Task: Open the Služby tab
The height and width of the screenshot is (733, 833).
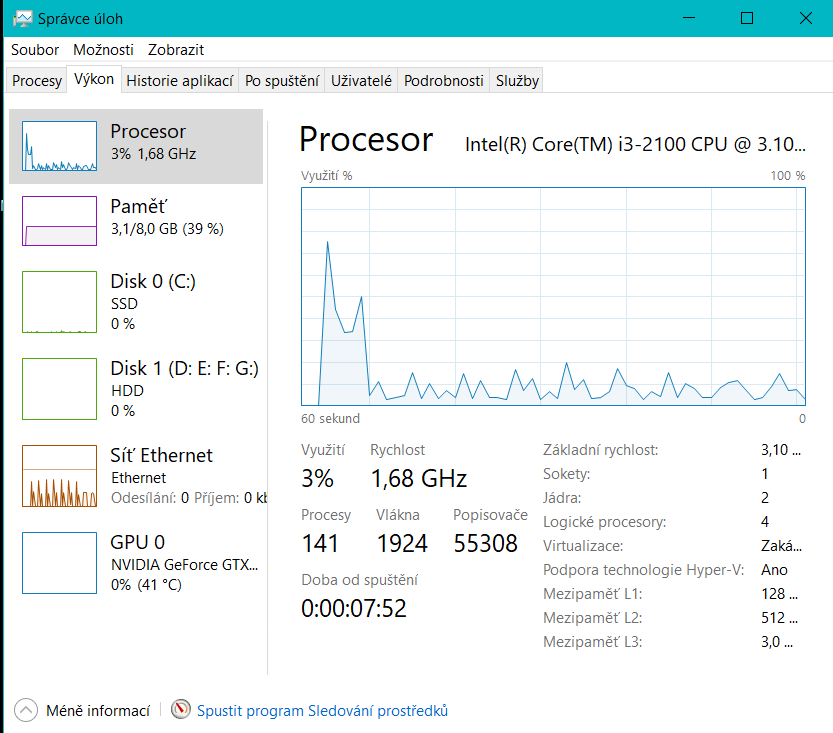Action: coord(517,81)
